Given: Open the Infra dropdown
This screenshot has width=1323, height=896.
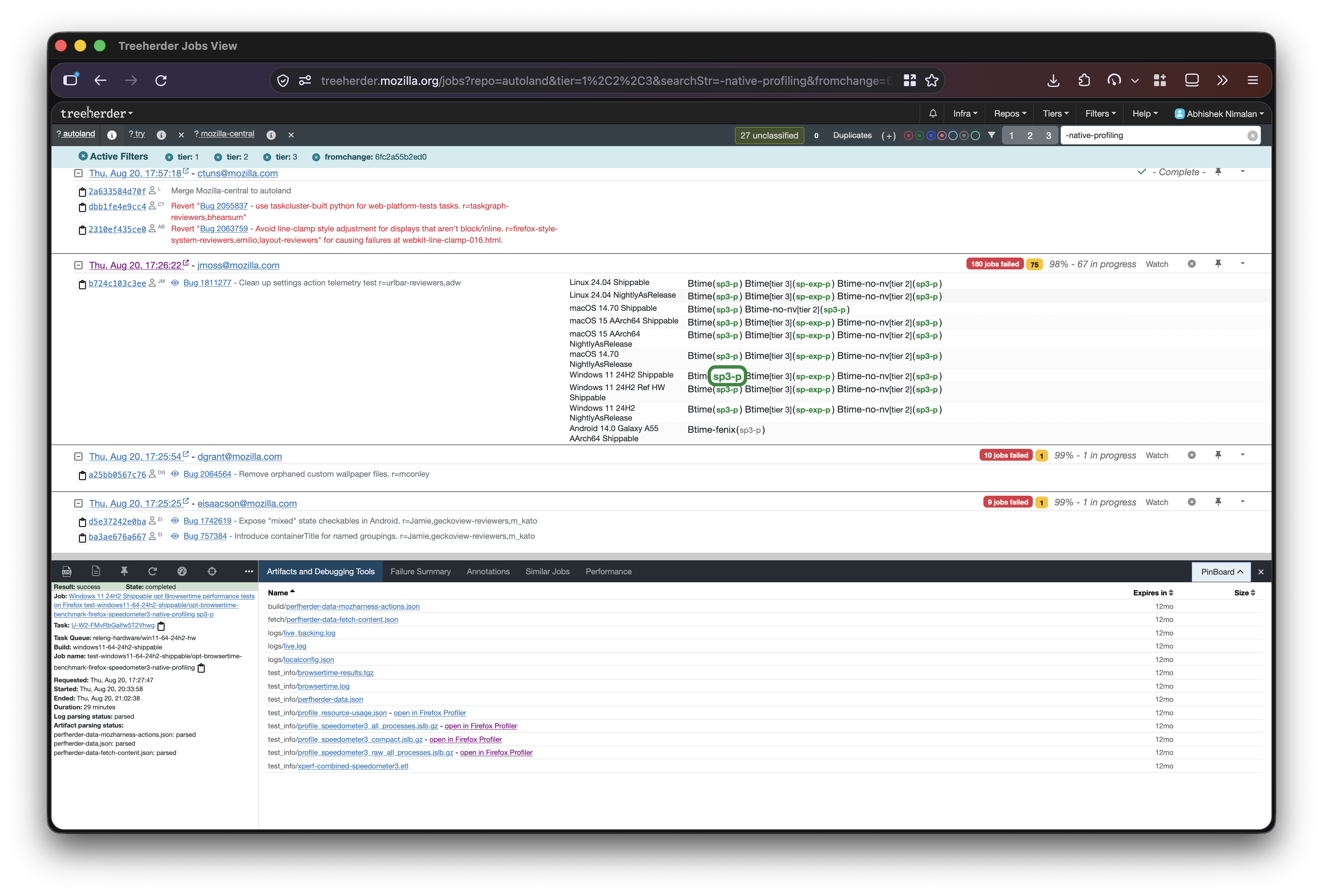Looking at the screenshot, I should 965,113.
